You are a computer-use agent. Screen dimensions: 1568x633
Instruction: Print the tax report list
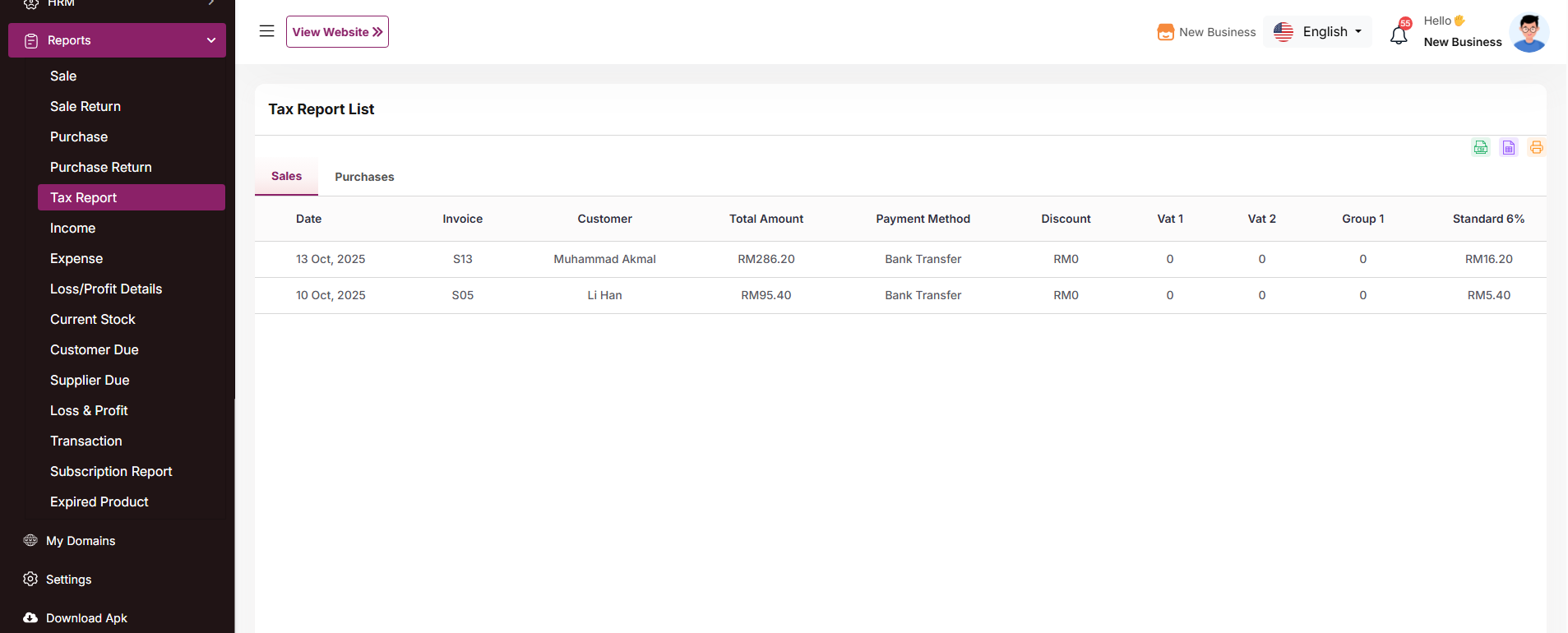pyautogui.click(x=1535, y=148)
